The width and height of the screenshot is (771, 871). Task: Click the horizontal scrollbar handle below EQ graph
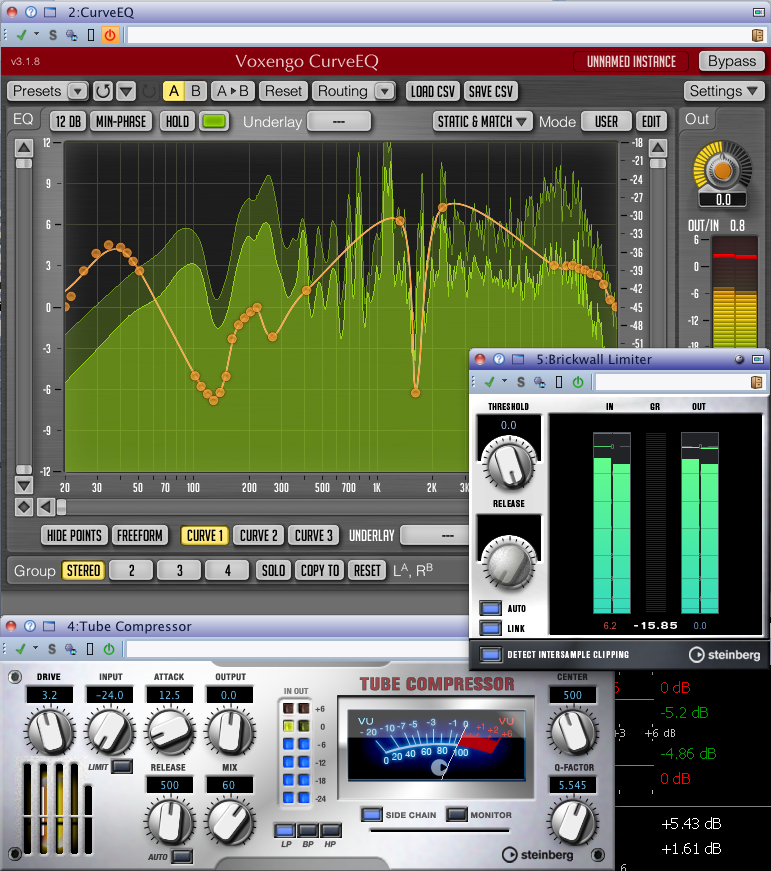tap(62, 507)
